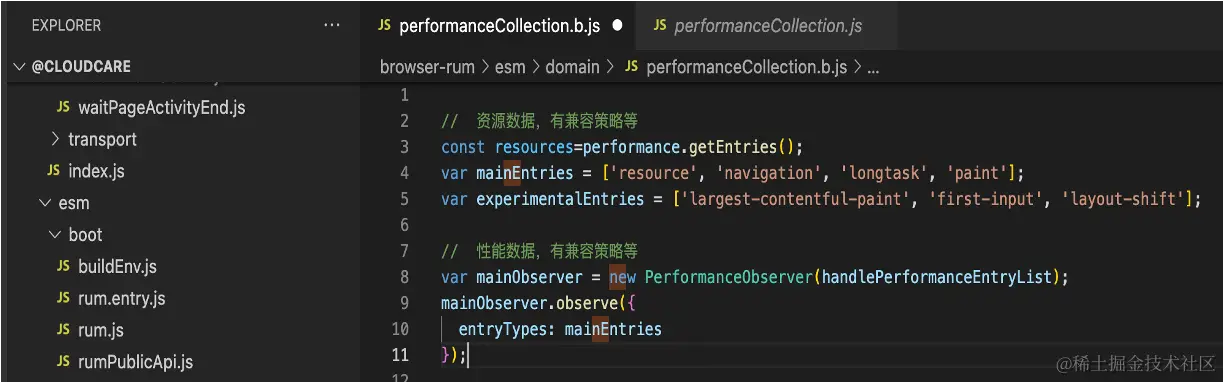Click 'getEntries' method call
The width and height of the screenshot is (1224, 382).
coord(733,147)
